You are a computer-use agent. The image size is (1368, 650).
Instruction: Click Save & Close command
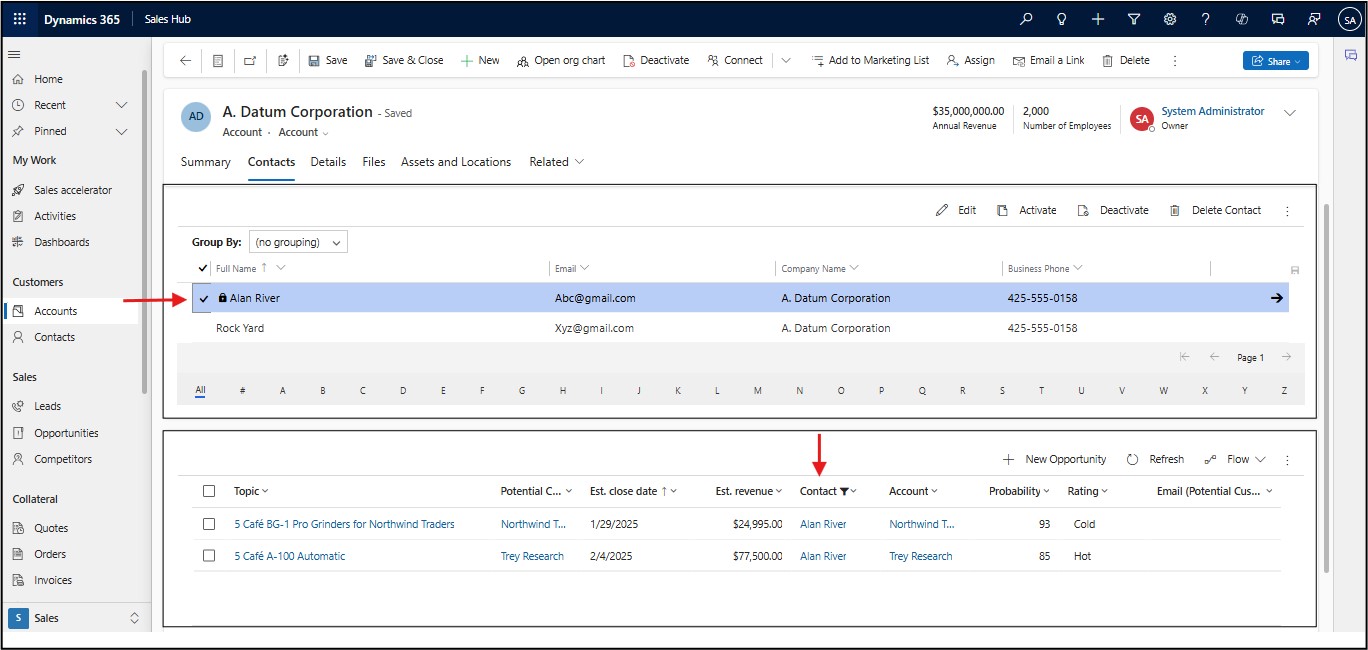[404, 60]
